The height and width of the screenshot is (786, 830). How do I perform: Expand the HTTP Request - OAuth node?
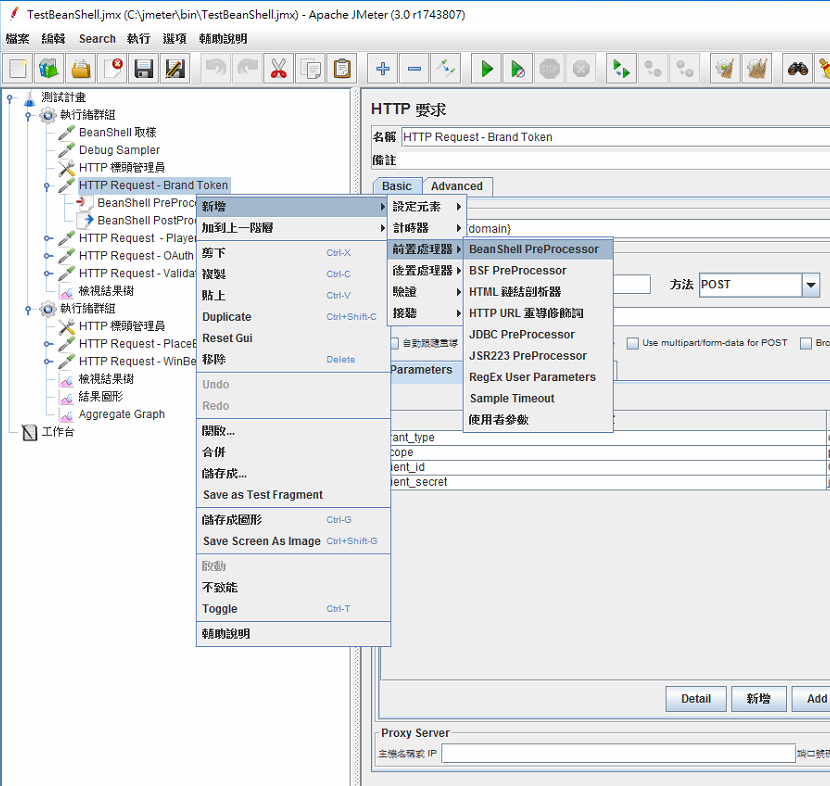(x=48, y=256)
